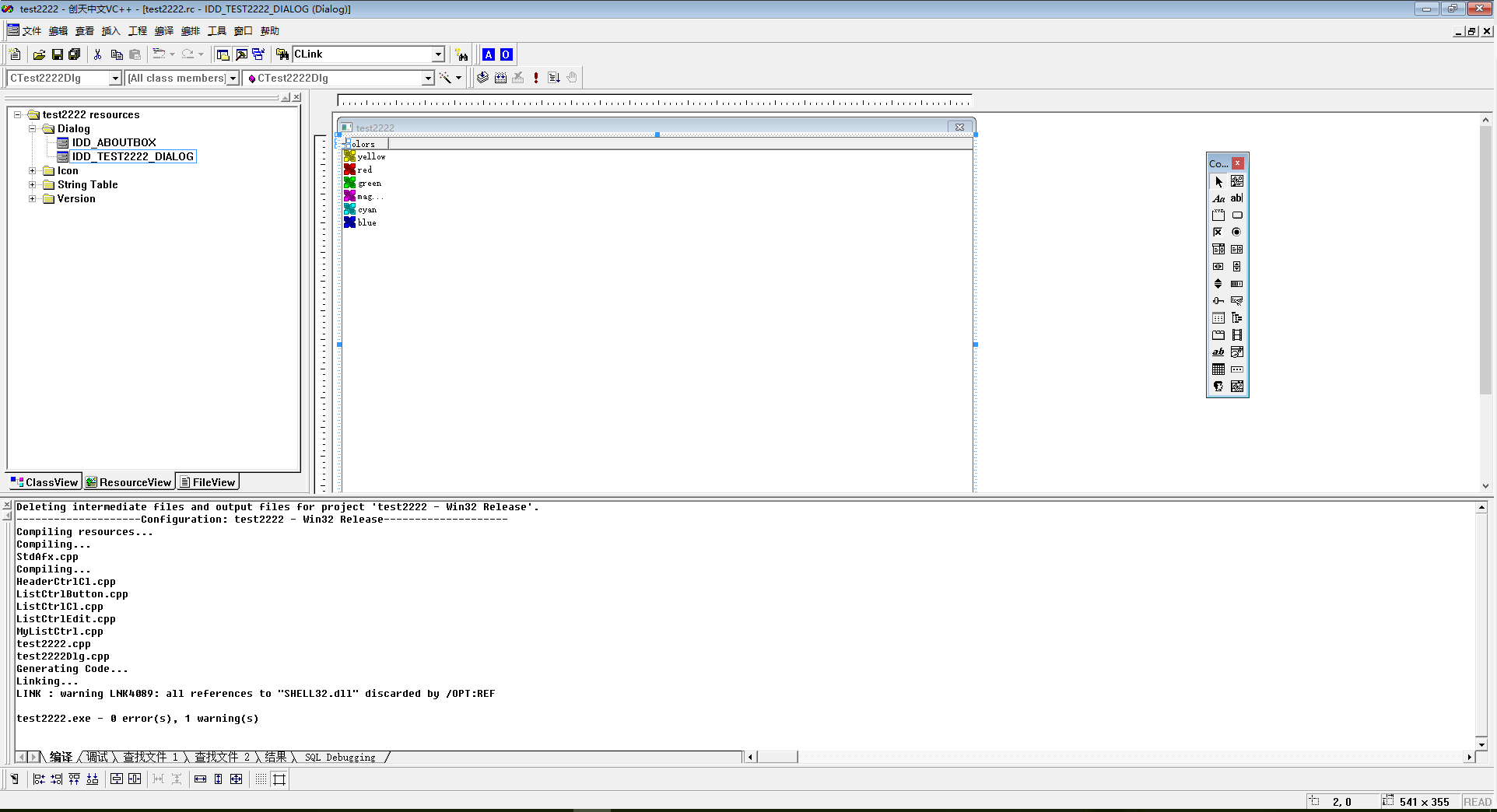This screenshot has height=812, width=1497.
Task: Select IDD_ABOUTBOX in the resource tree
Action: tap(114, 143)
